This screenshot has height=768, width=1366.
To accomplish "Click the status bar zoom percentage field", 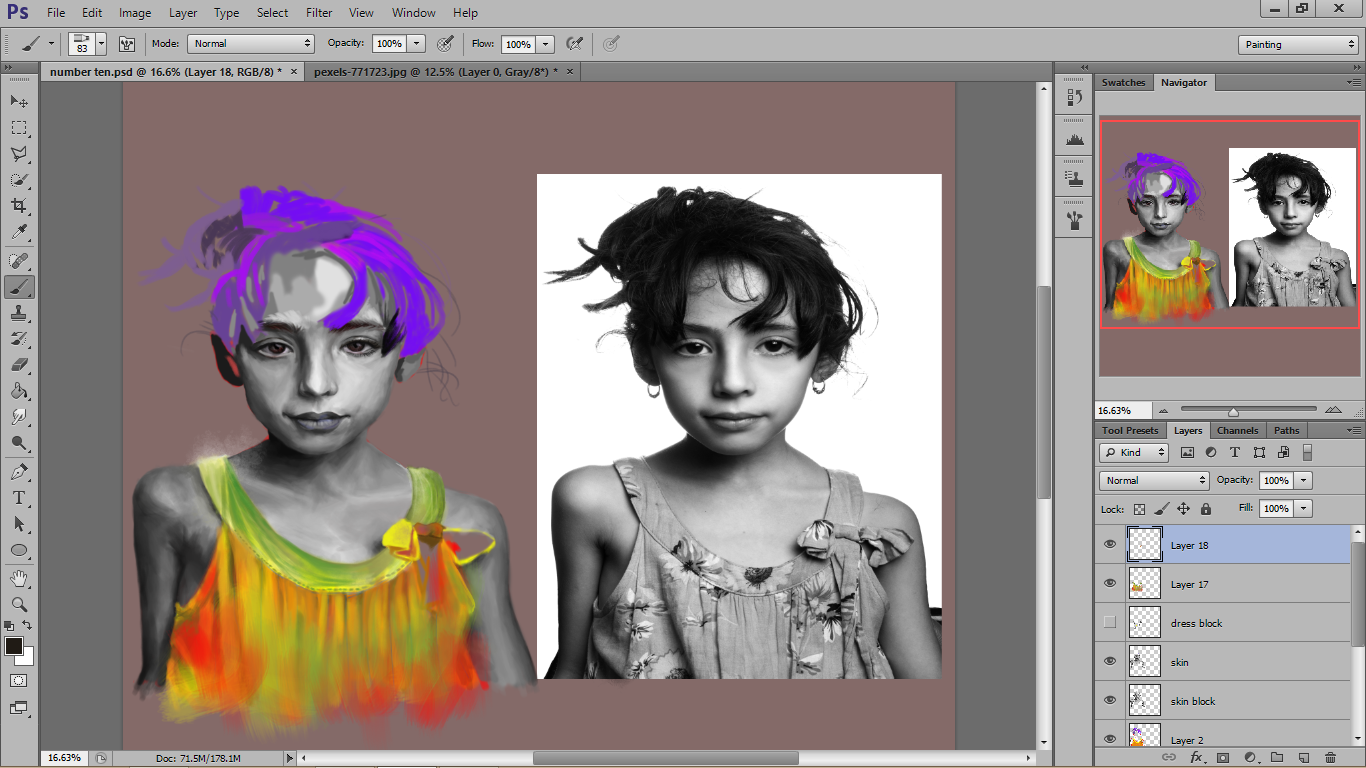I will pos(65,759).
